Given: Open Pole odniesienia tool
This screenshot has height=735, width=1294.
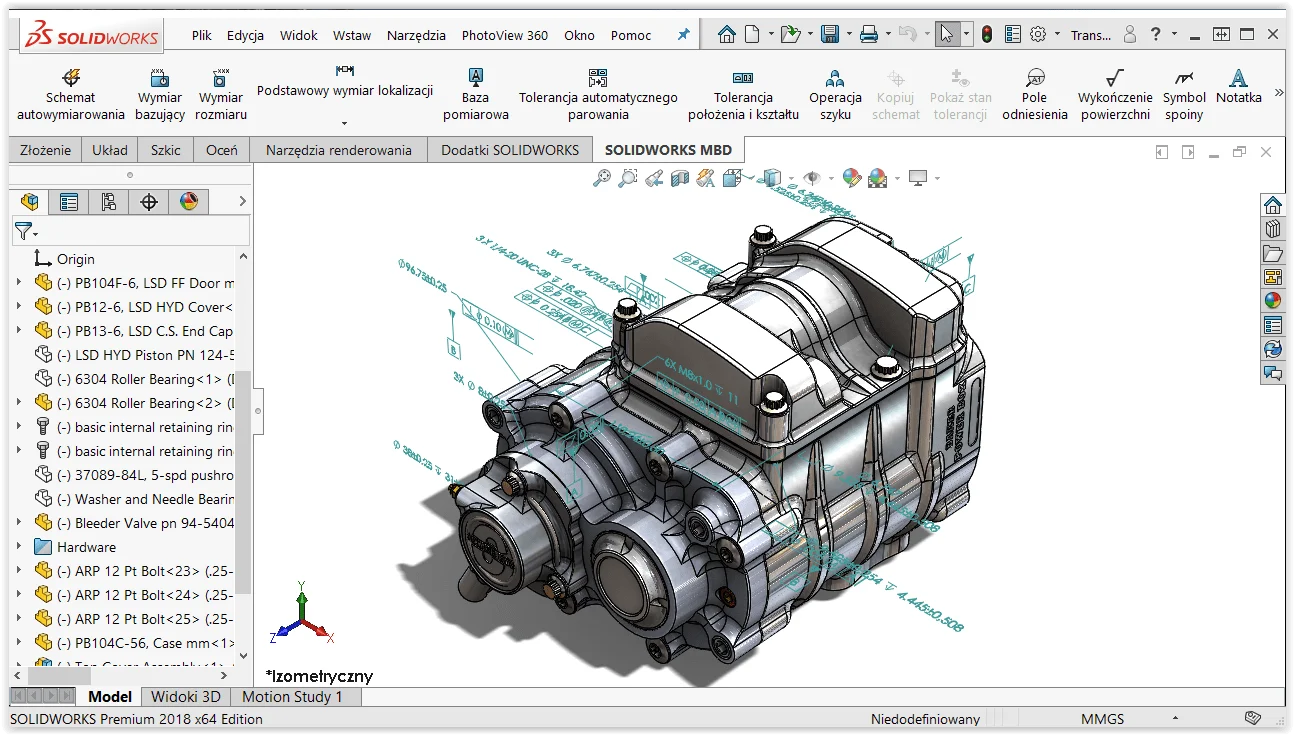Looking at the screenshot, I should (x=1035, y=94).
